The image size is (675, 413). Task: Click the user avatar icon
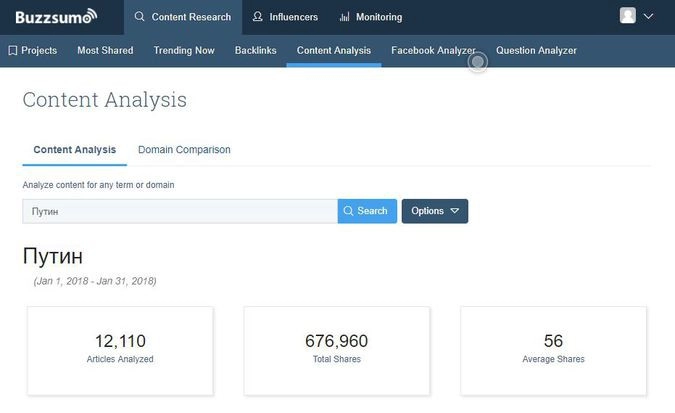[628, 16]
